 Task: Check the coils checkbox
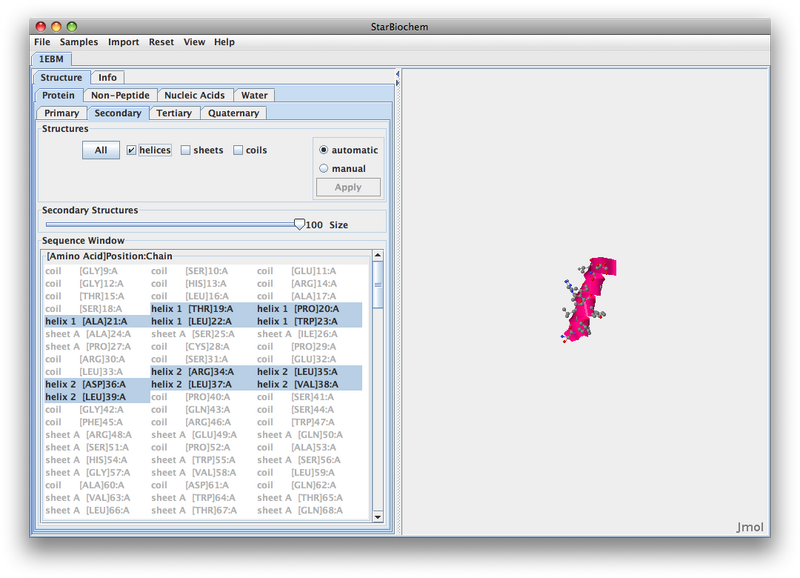[238, 151]
